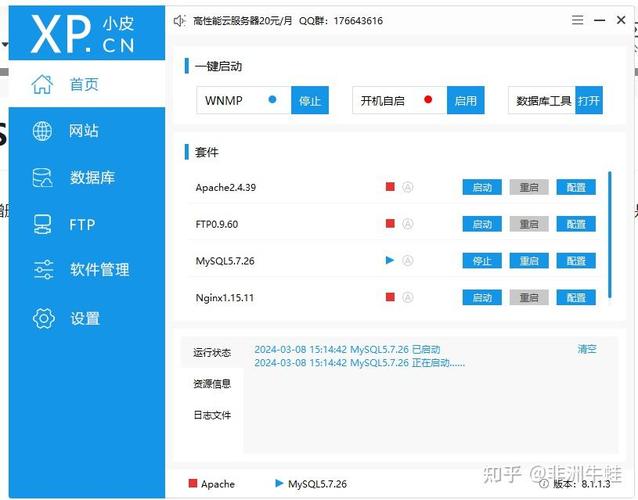Enable 开机自启 autostart with 启用 button
This screenshot has width=638, height=500.
click(465, 100)
